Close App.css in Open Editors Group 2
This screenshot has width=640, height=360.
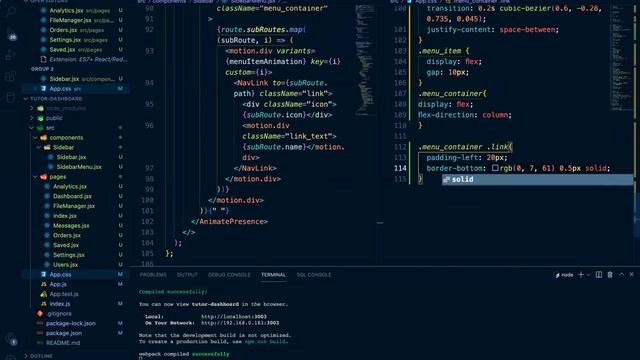[36, 89]
